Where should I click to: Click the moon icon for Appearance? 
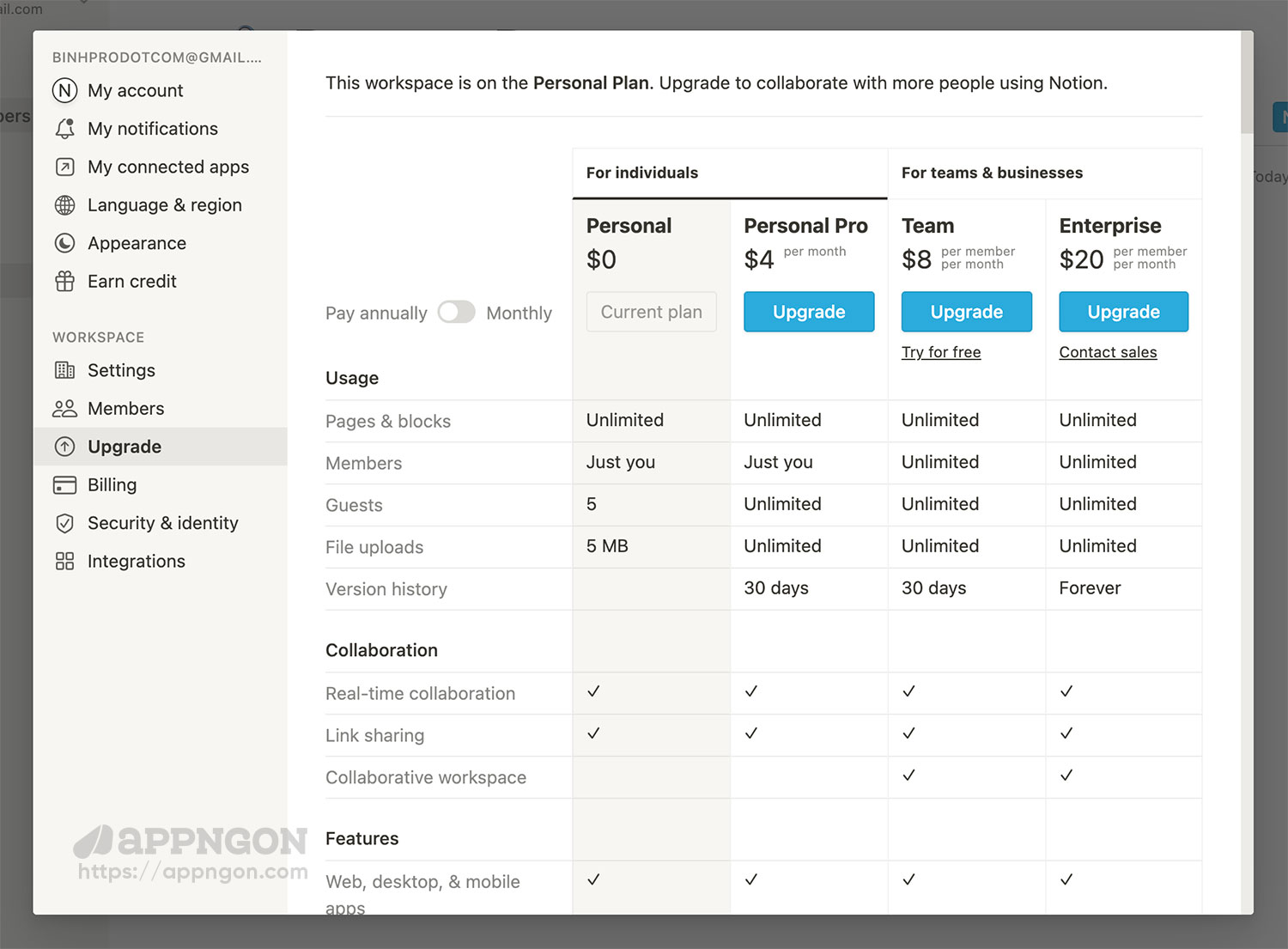point(64,243)
